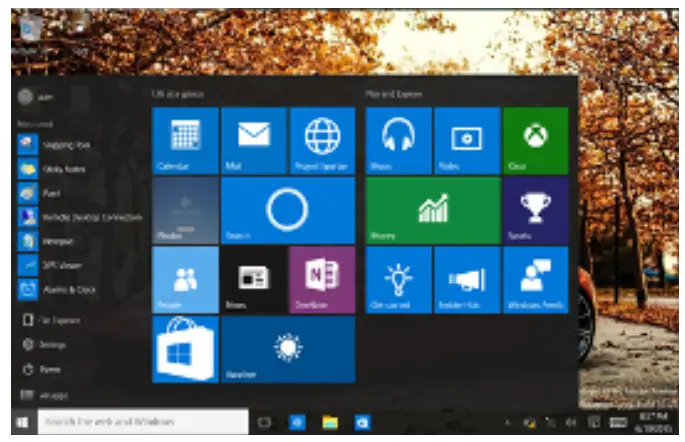
Task: Open the volume speaker icon
Action: [571, 422]
